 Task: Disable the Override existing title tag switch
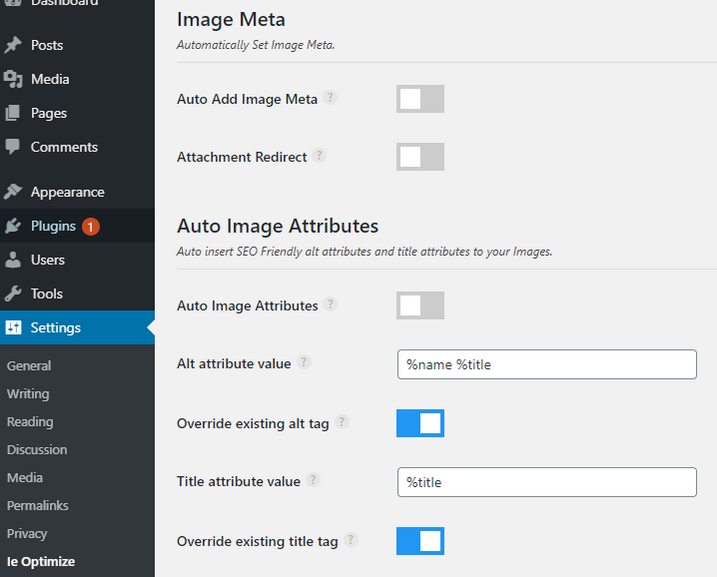[x=420, y=541]
